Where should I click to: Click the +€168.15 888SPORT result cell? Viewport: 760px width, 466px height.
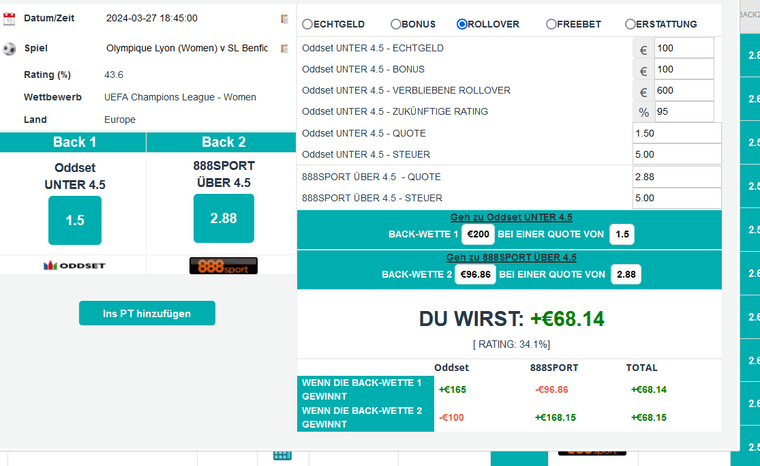pyautogui.click(x=555, y=418)
